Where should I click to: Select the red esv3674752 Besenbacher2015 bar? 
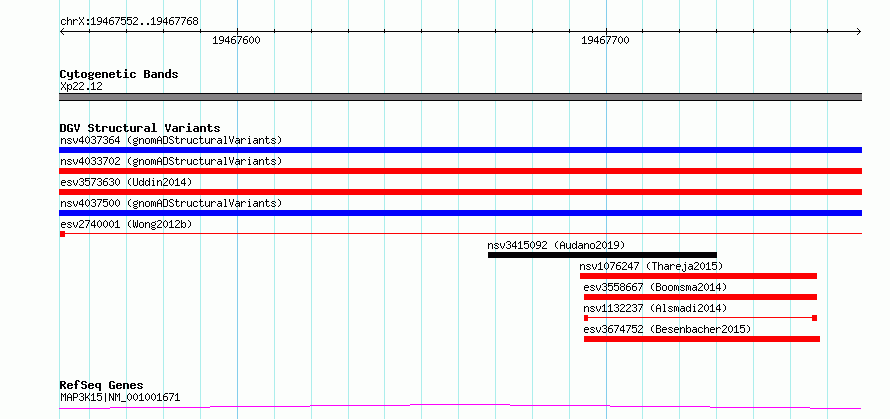tap(702, 339)
